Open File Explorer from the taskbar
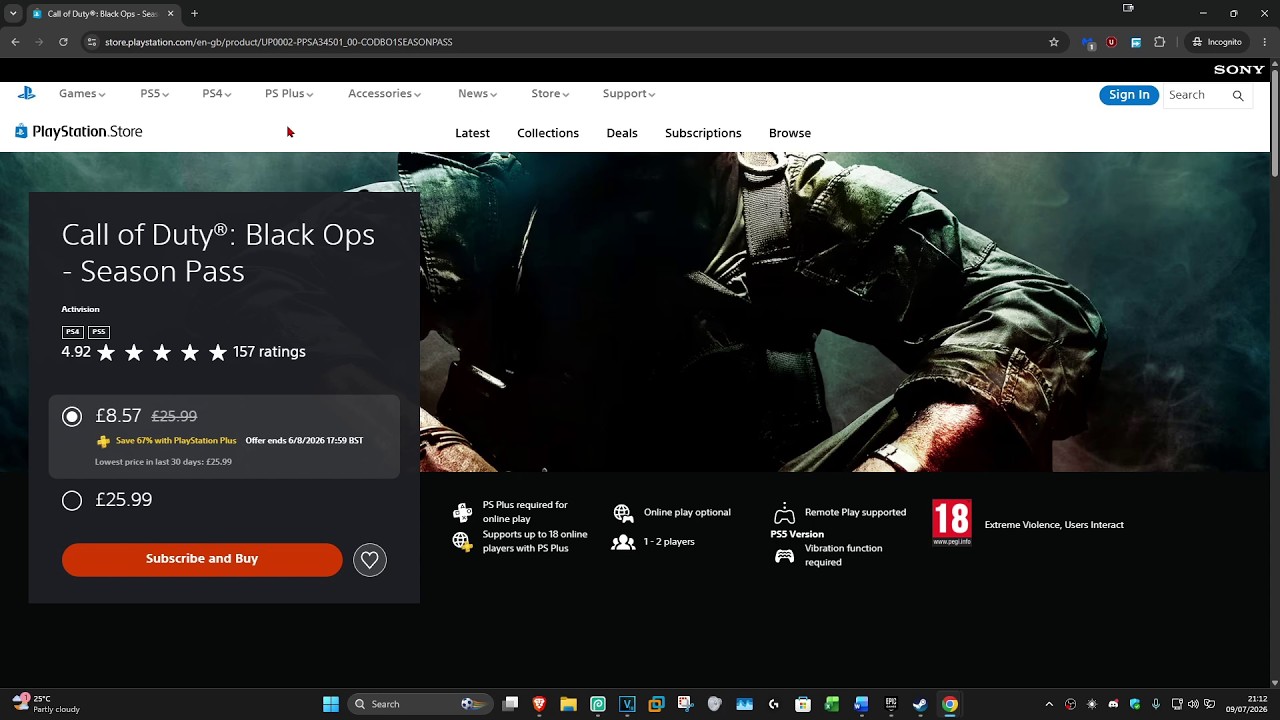Screen dimensions: 1280x720 click(568, 704)
